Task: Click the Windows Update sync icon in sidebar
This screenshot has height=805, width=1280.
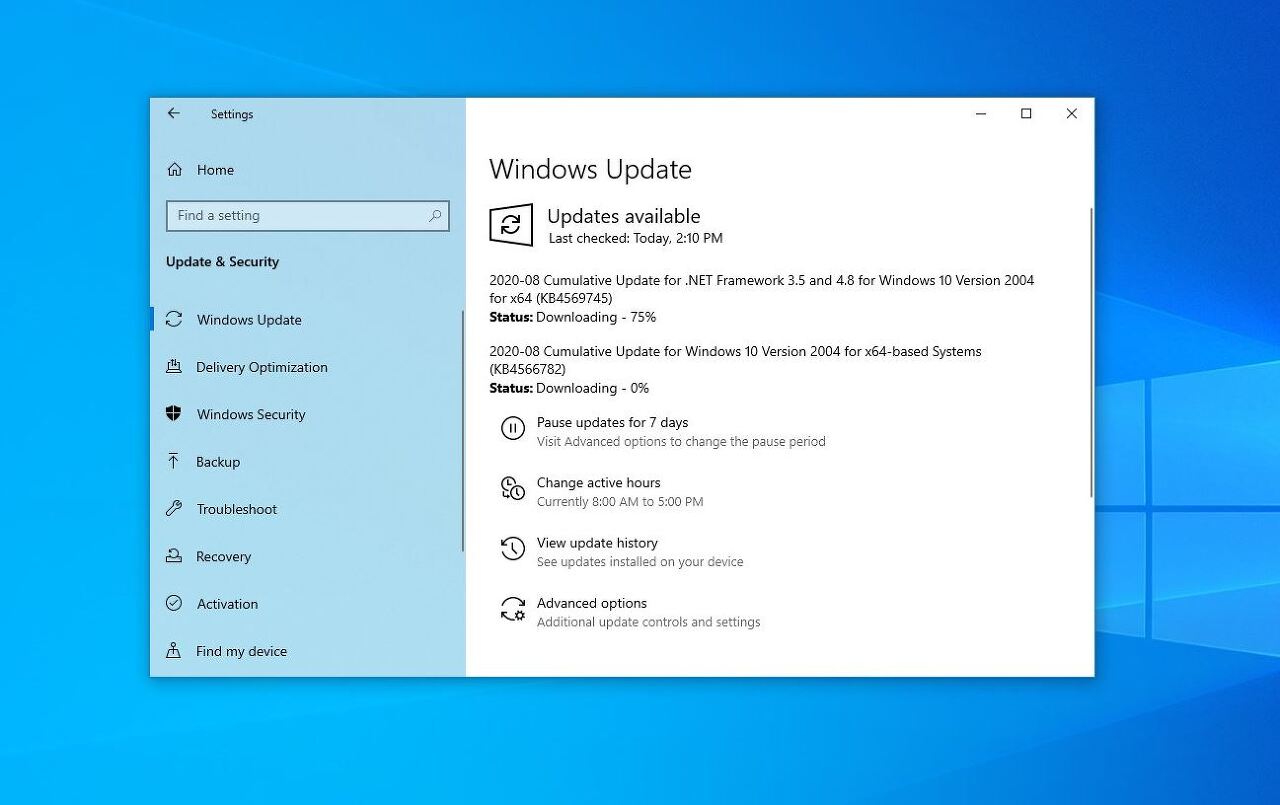Action: point(174,319)
